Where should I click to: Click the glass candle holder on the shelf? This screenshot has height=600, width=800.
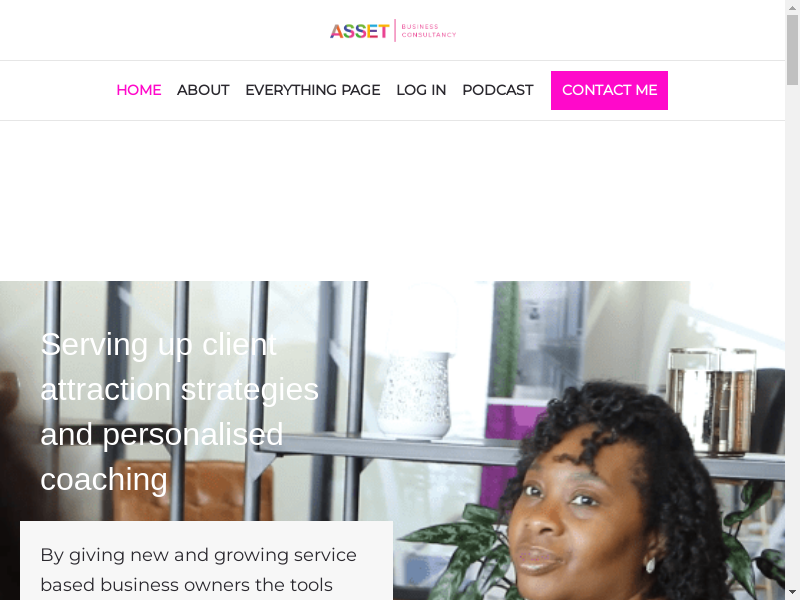[712, 401]
